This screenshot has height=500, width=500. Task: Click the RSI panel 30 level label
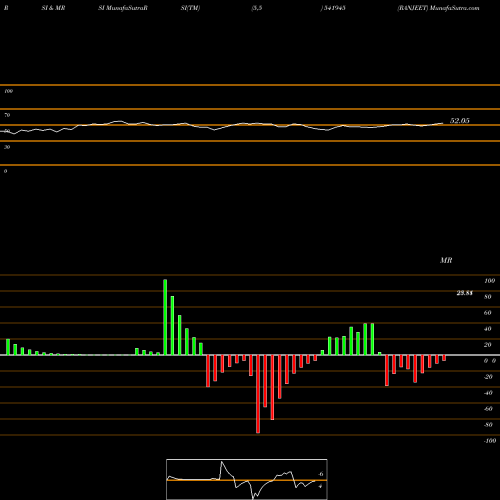coord(7,147)
